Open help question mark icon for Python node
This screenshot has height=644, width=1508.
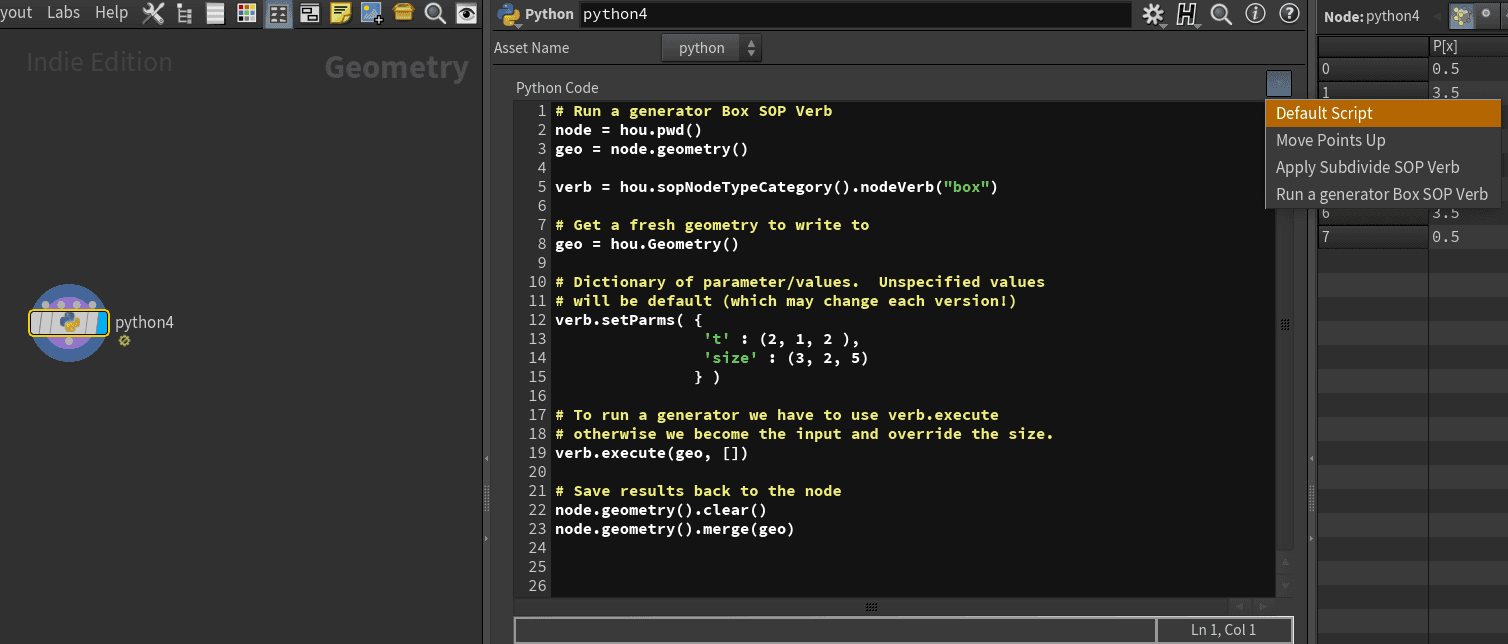pos(1289,14)
